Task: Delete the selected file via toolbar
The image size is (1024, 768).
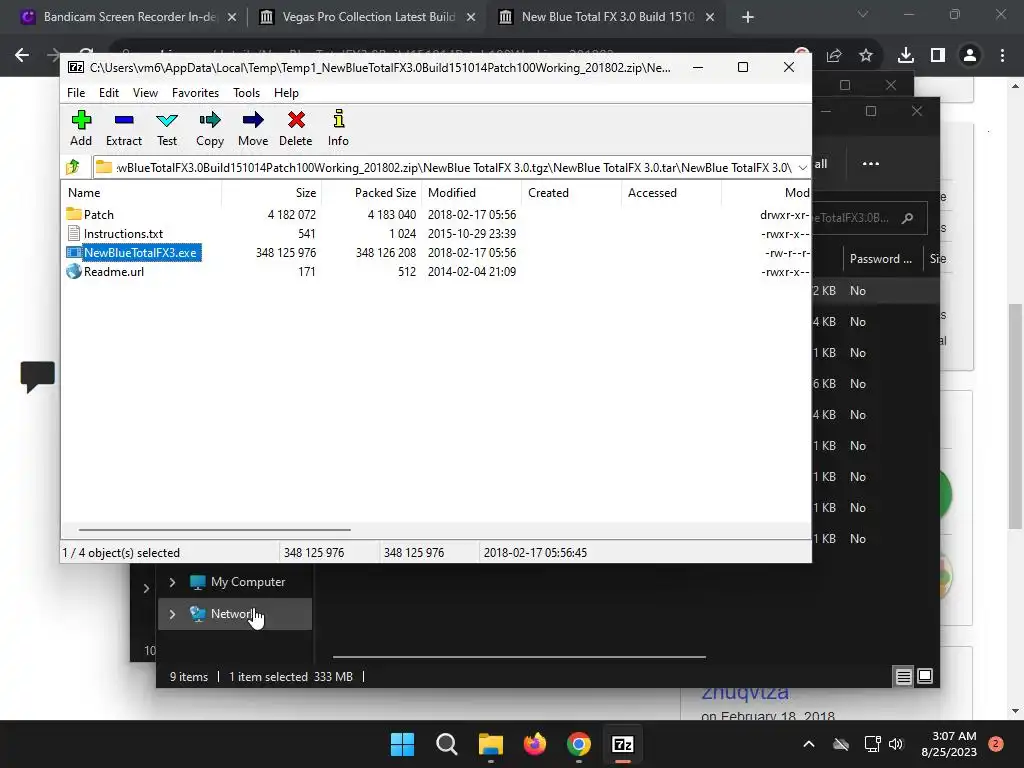Action: [295, 128]
